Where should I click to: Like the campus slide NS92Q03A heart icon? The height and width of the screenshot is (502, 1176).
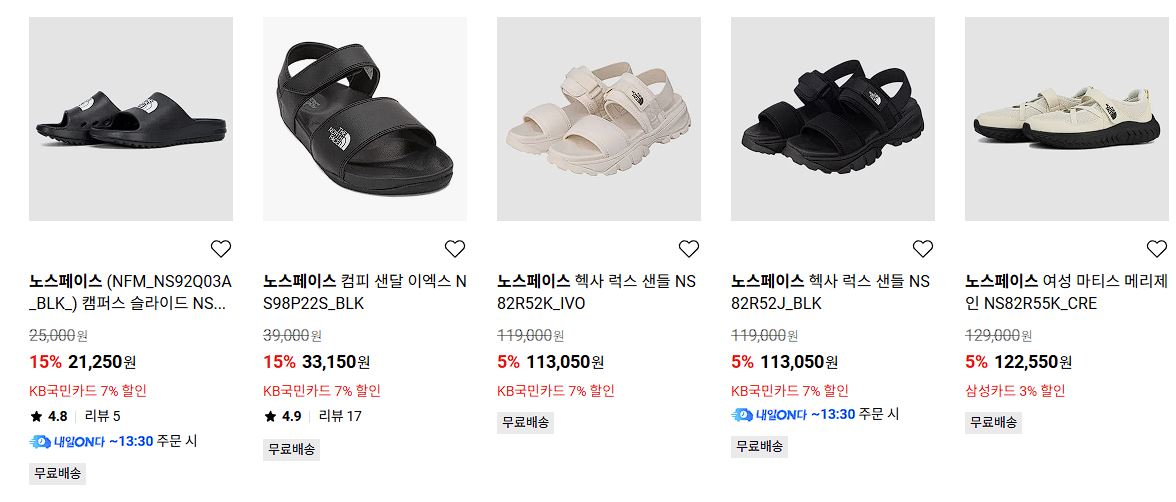coord(220,248)
